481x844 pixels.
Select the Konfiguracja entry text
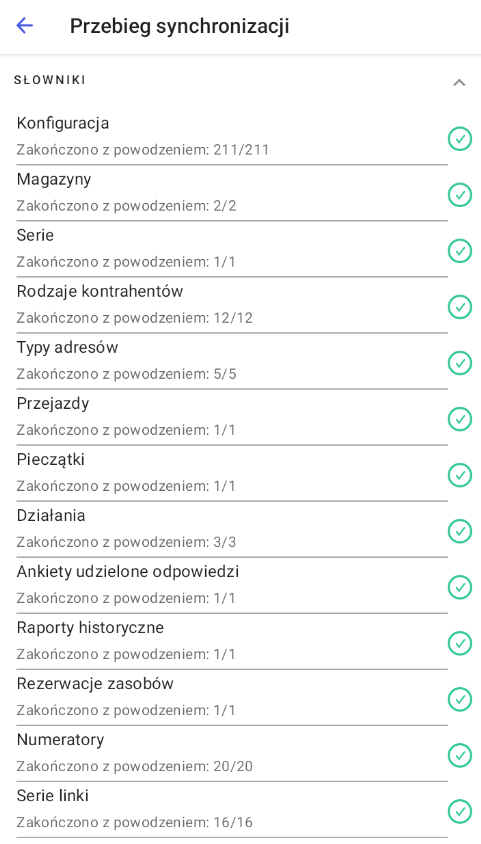pyautogui.click(x=63, y=123)
